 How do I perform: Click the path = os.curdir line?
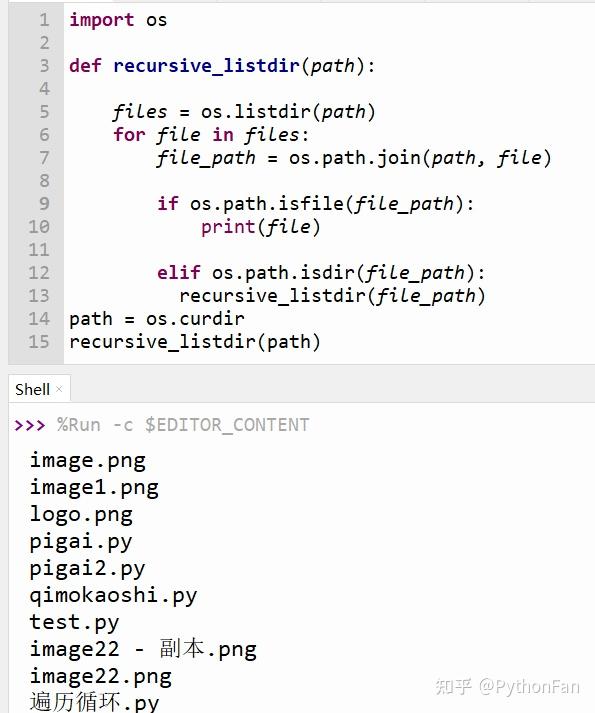[157, 319]
